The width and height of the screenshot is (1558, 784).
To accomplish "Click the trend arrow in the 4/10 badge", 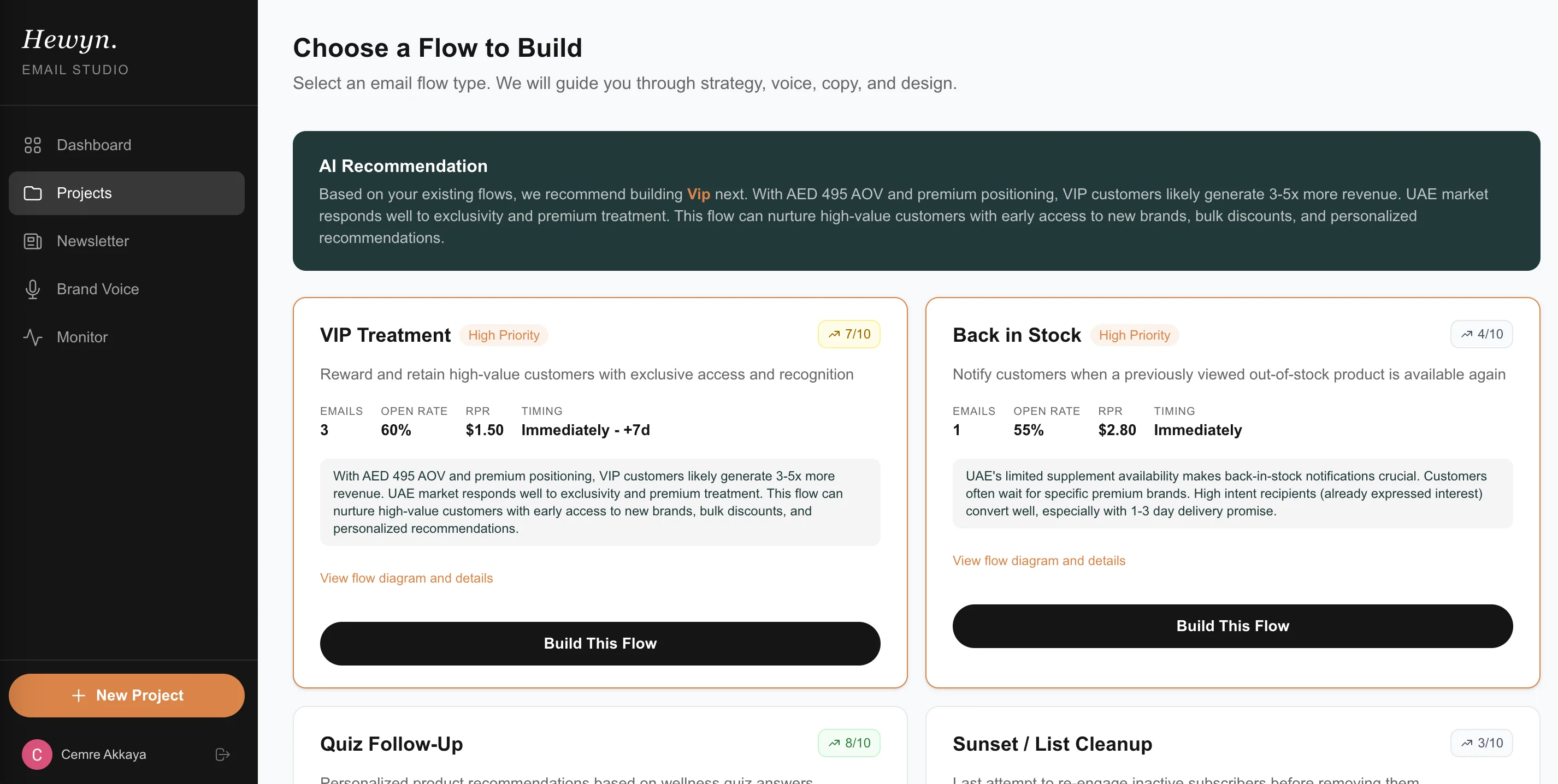I will click(1467, 334).
